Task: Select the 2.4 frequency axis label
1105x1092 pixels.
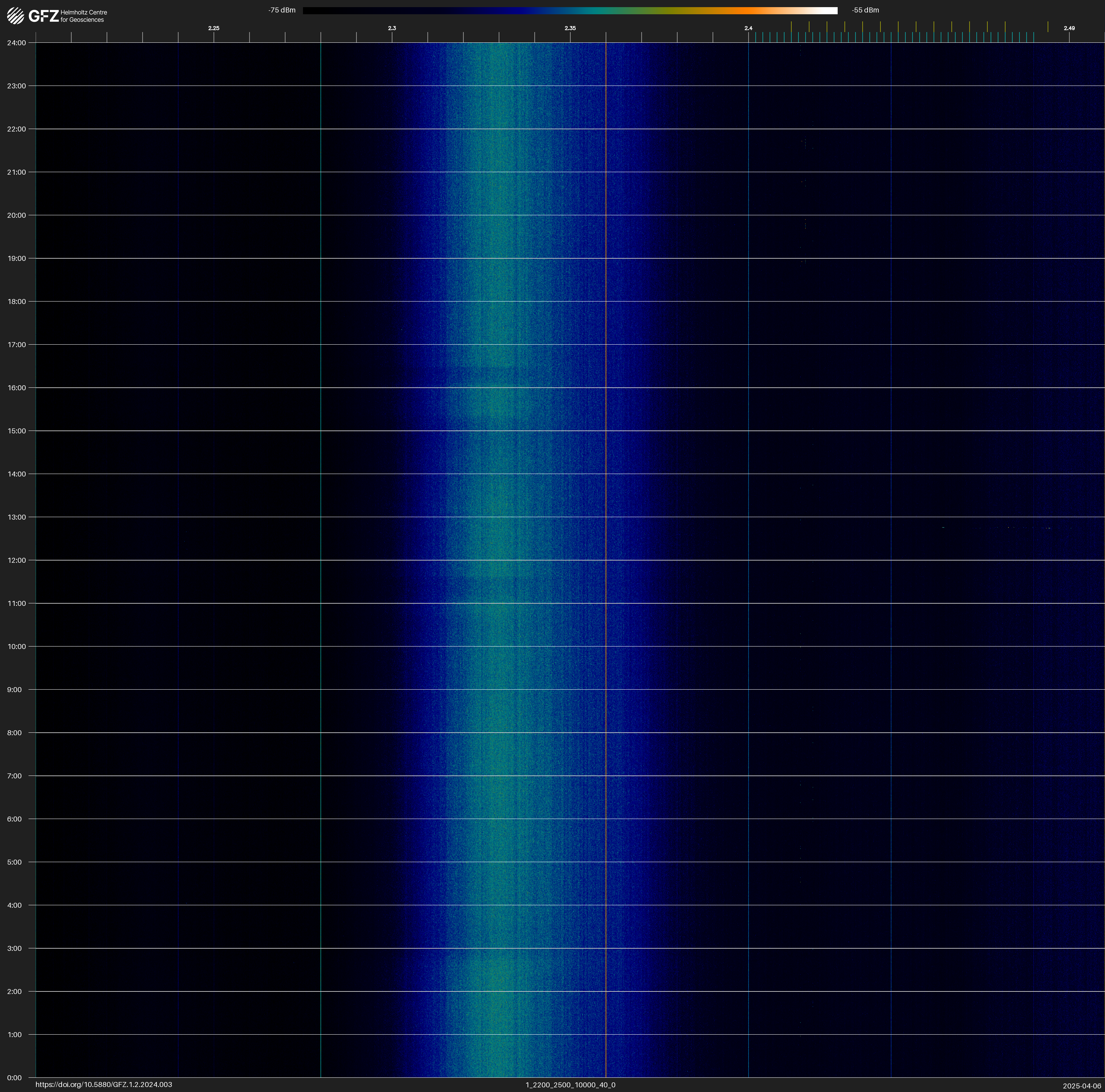Action: click(x=748, y=28)
